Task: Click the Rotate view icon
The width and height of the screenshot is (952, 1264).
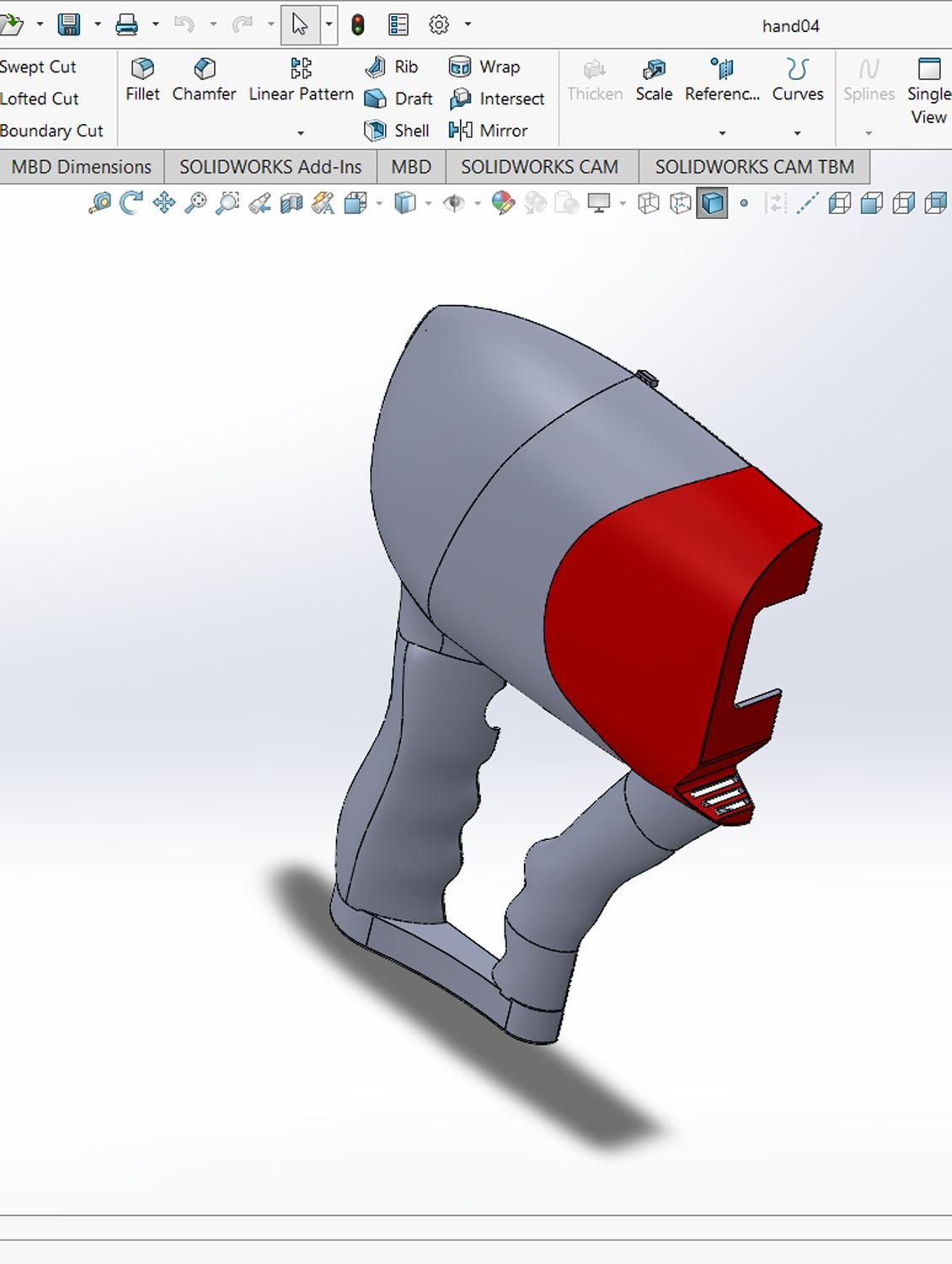Action: tap(131, 203)
